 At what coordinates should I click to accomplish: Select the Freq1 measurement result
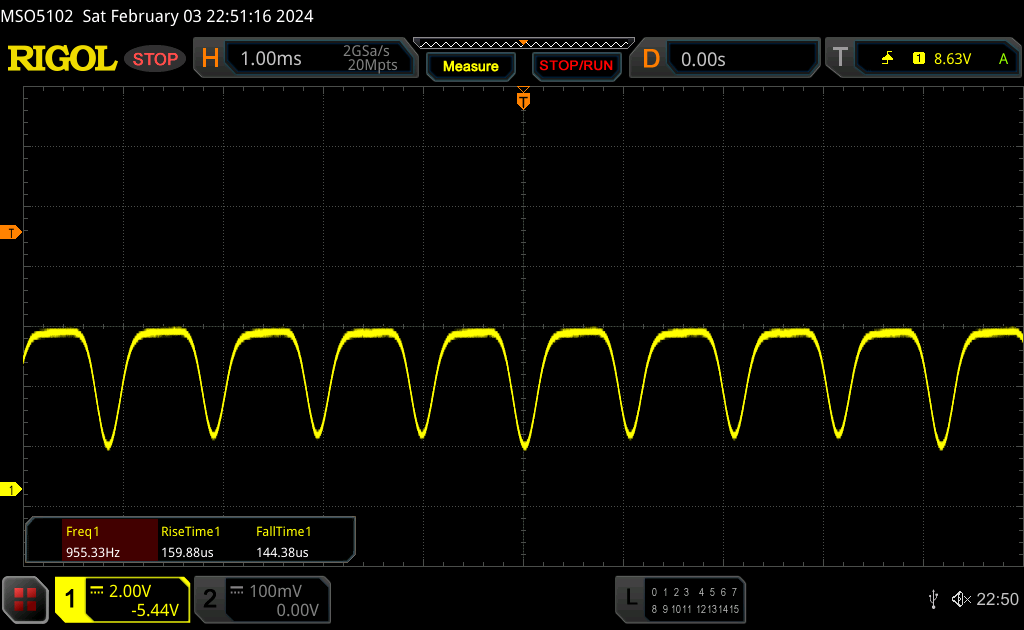(93, 541)
